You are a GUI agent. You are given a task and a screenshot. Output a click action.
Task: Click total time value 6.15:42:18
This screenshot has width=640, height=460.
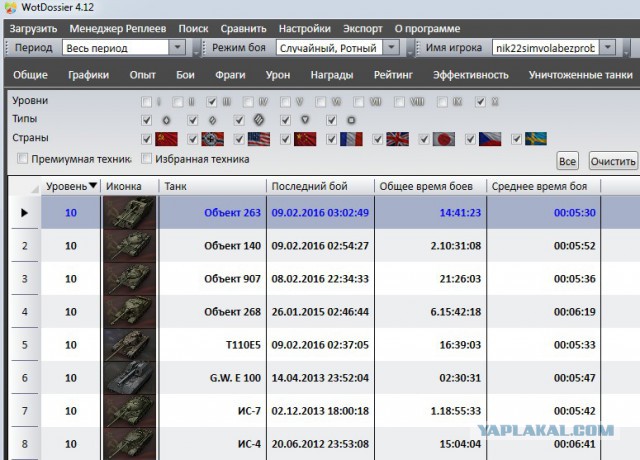[x=456, y=312]
